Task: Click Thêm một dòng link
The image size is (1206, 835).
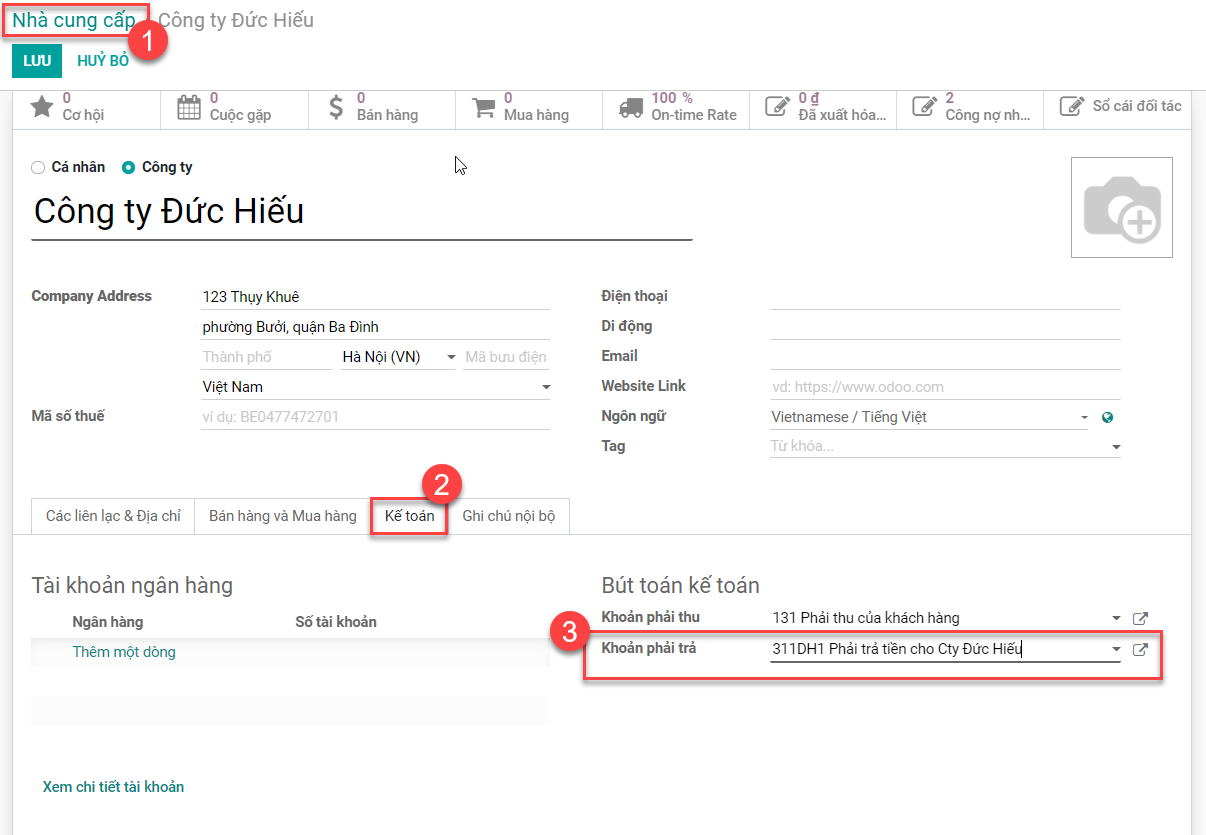Action: pyautogui.click(x=124, y=652)
